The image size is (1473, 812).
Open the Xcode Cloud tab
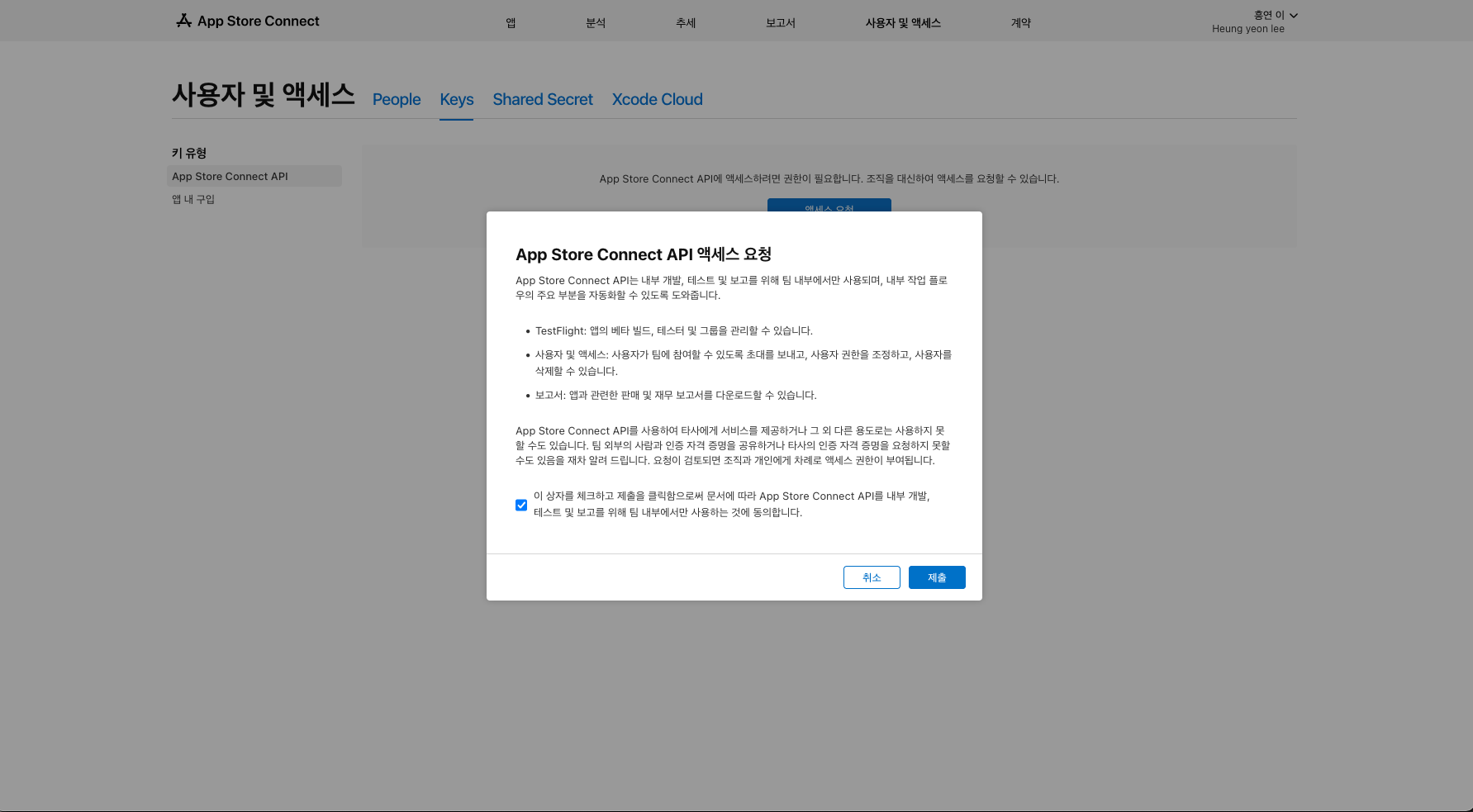coord(658,99)
